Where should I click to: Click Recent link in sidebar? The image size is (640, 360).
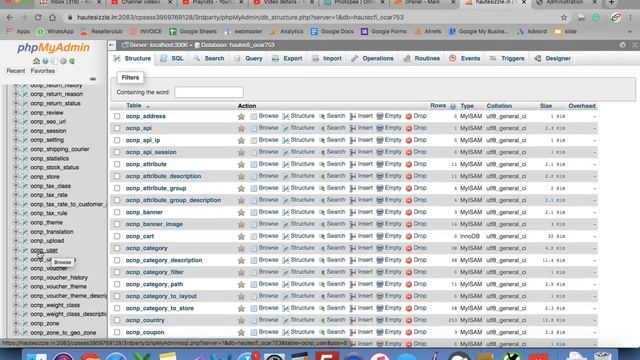pos(16,71)
